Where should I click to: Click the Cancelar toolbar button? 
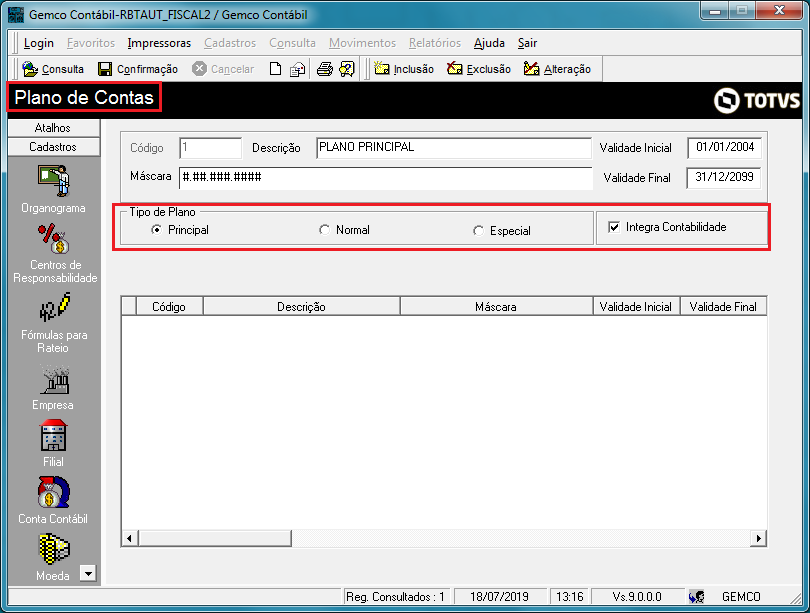(x=223, y=69)
